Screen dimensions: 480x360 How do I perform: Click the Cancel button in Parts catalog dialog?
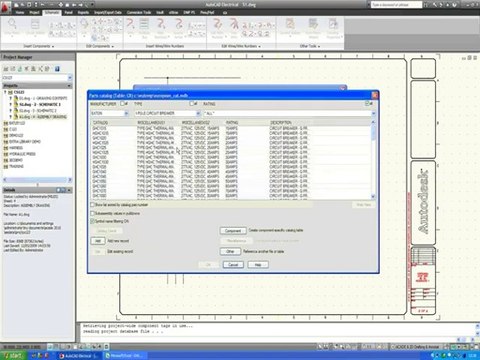coord(233,265)
